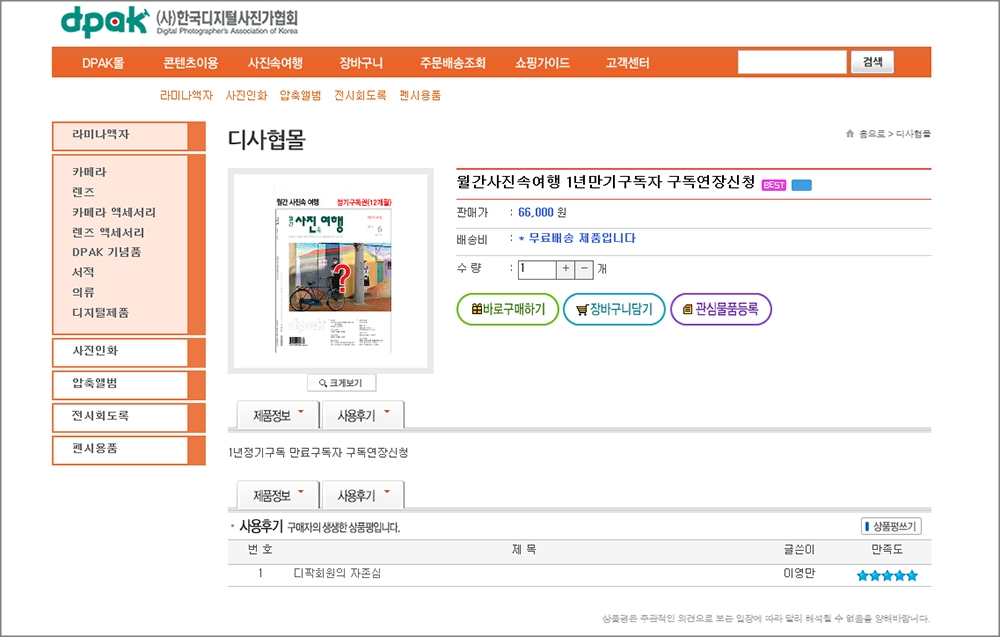Click the dpak logo in the header
This screenshot has width=1000, height=637.
103,22
